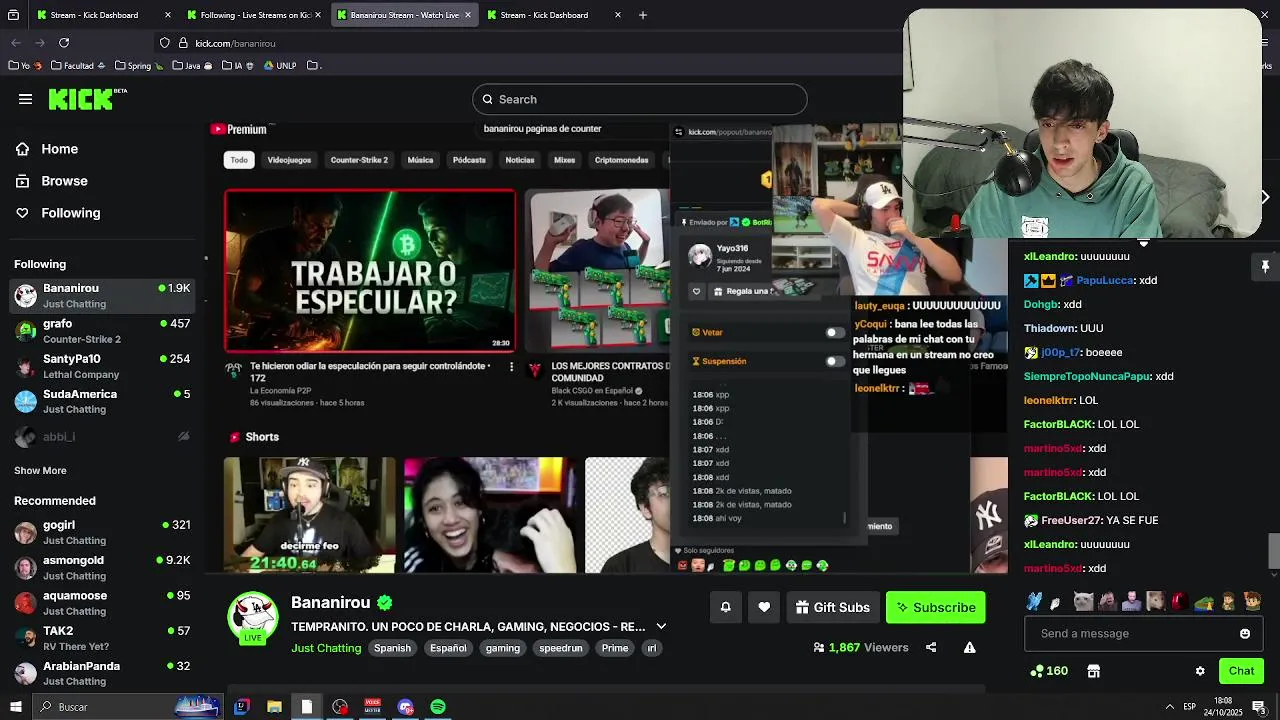Screen dimensions: 1280x720
Task: Select Counter-Strike 2 filter chip in stream
Action: point(359,160)
